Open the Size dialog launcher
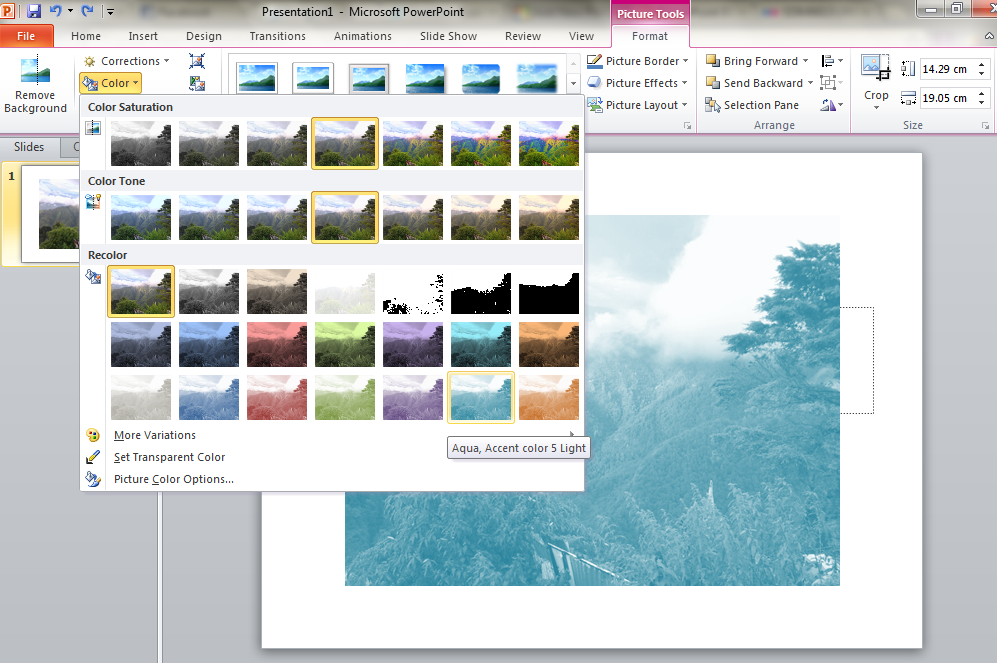The image size is (997, 663). [x=985, y=126]
